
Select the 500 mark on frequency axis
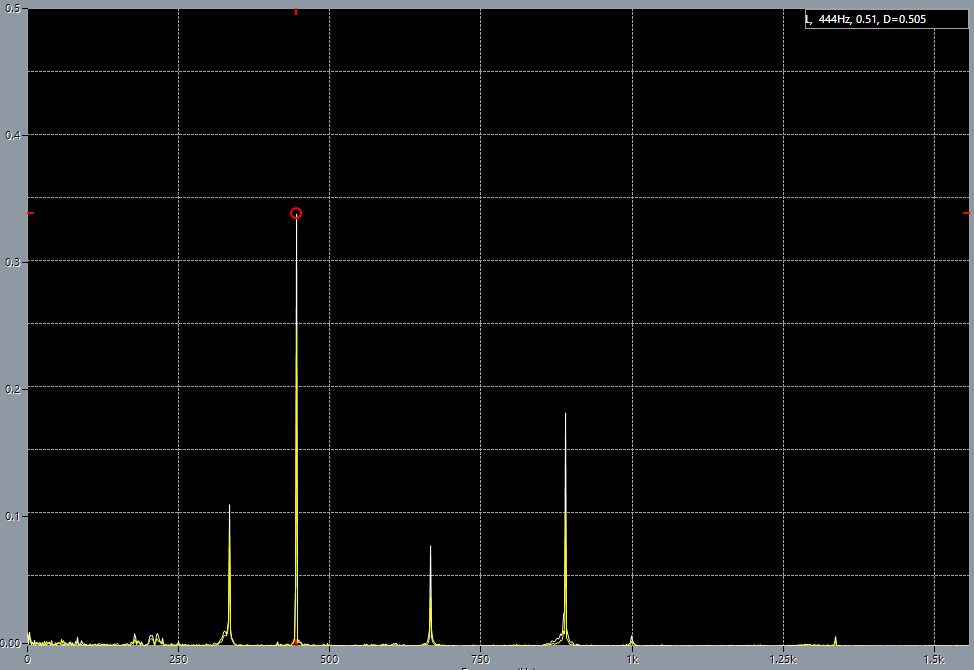329,660
